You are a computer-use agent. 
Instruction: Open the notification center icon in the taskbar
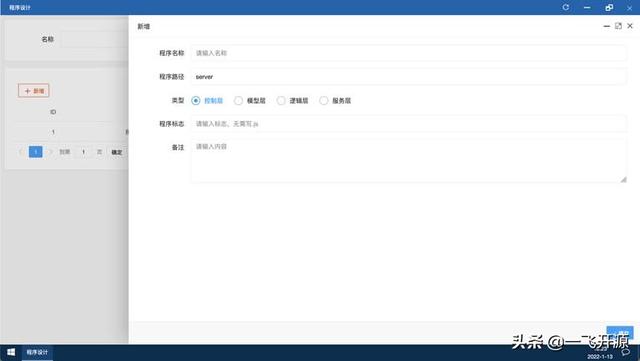coord(626,352)
